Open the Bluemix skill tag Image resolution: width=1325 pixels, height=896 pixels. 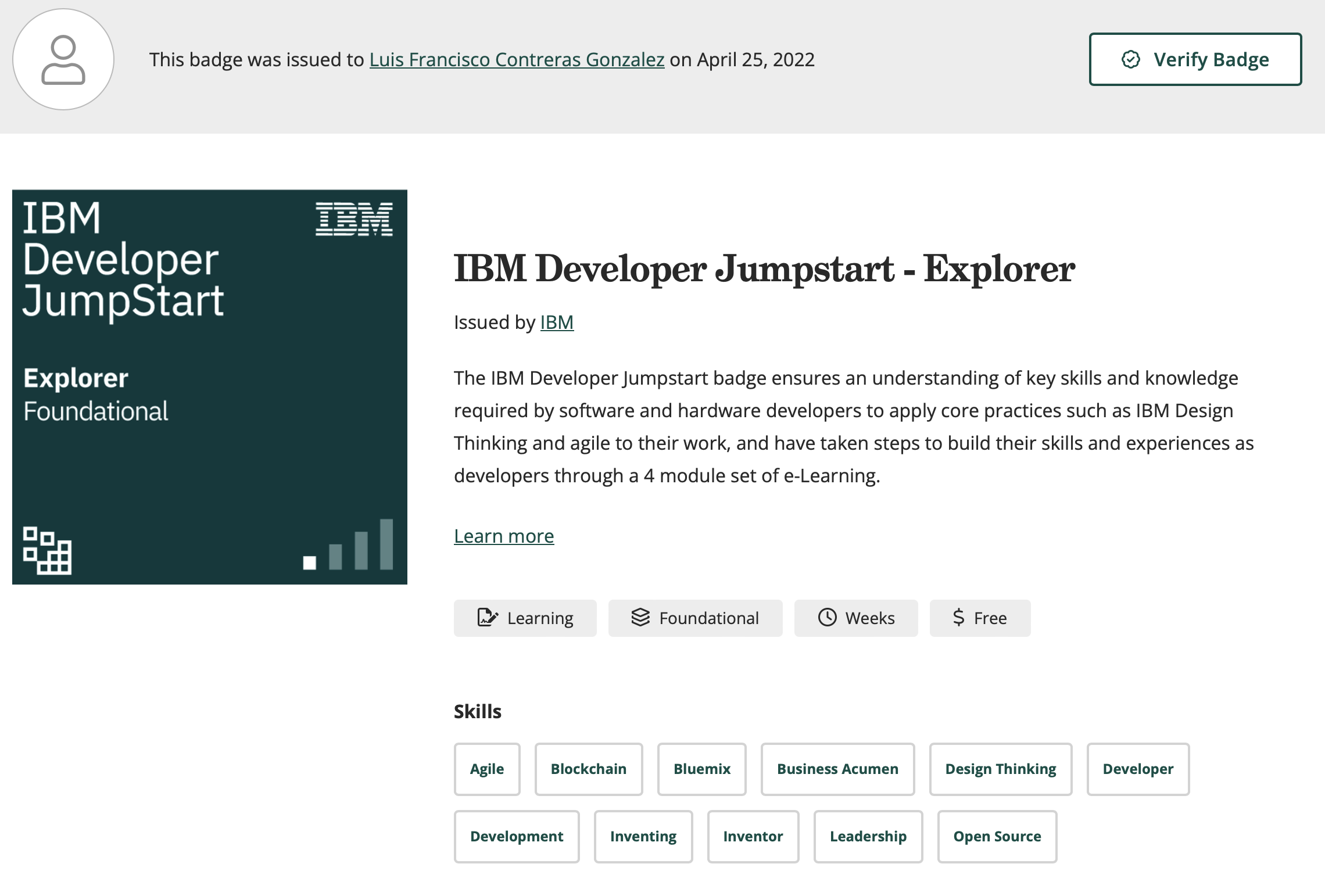[x=702, y=769]
